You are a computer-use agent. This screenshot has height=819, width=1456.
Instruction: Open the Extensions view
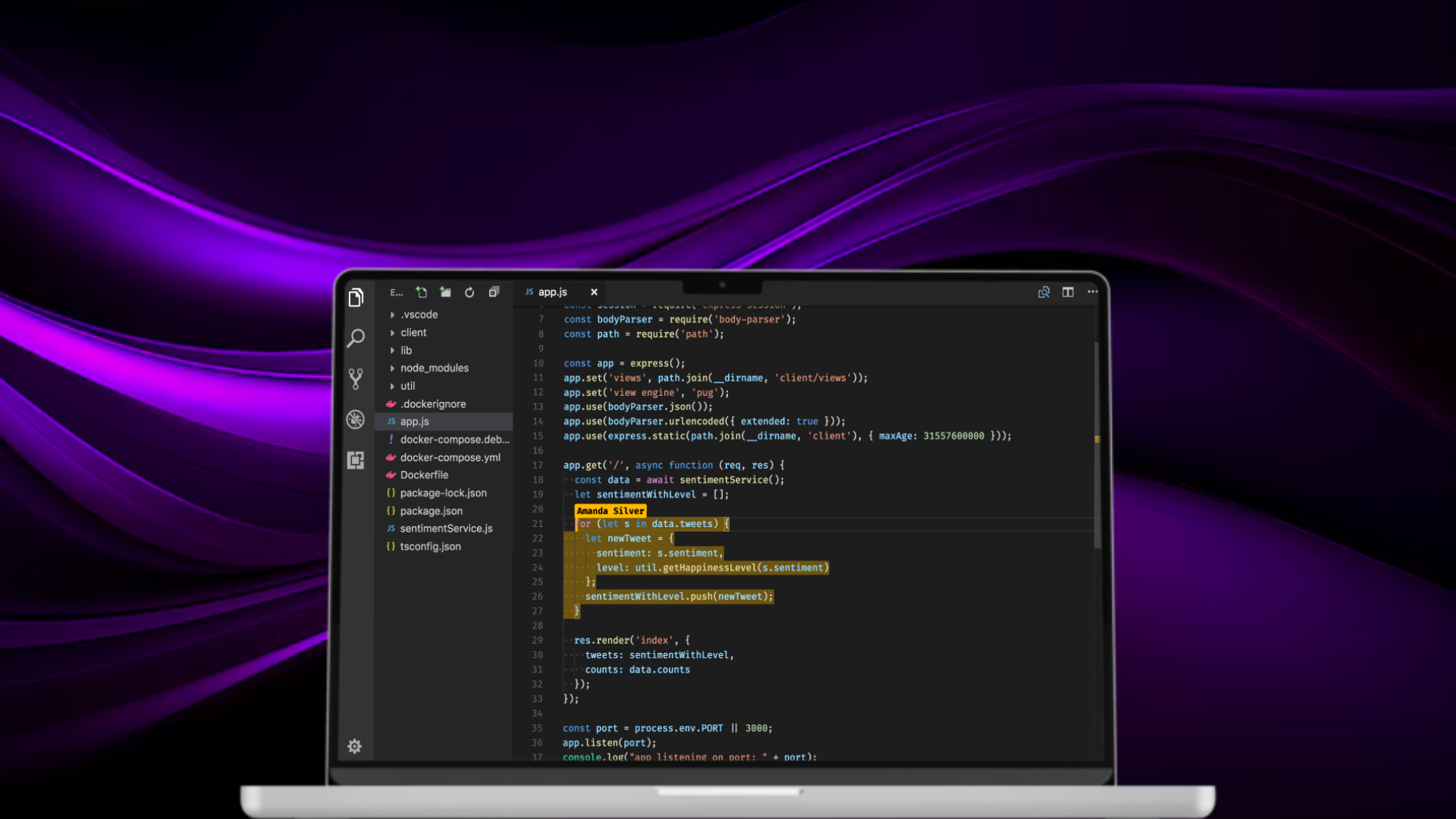click(356, 460)
